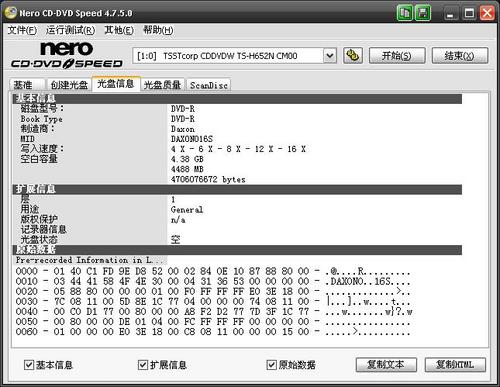This screenshot has width=500, height=387.
Task: Open the 其他(E) menu
Action: [119, 30]
